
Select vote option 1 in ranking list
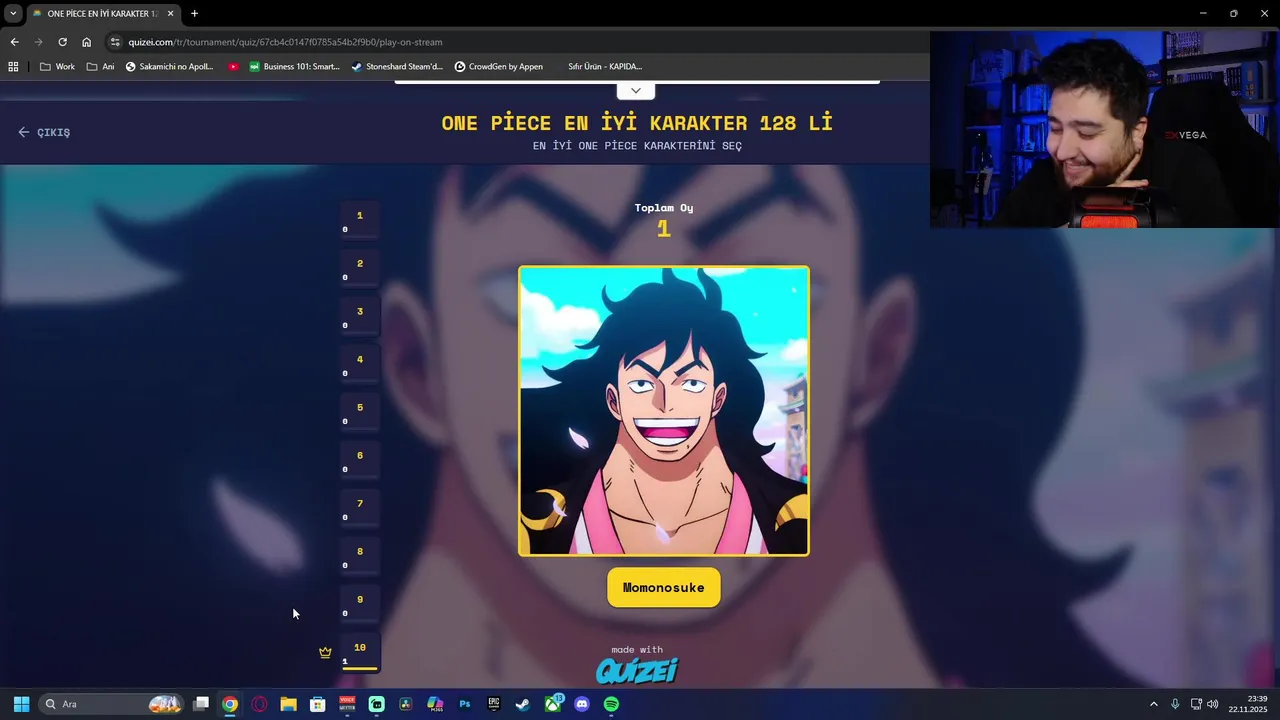(x=360, y=220)
